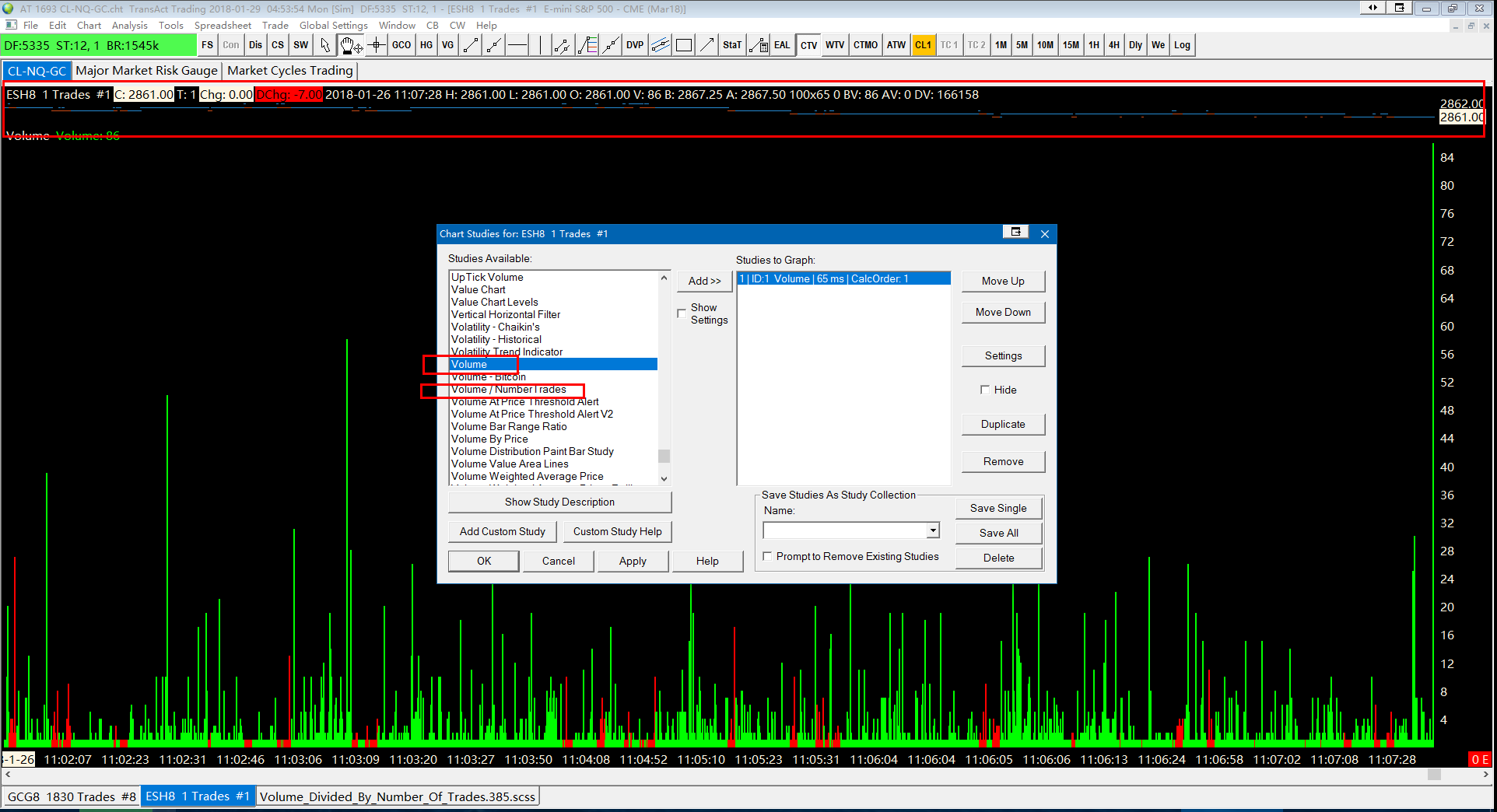
Task: Open the study collection Name dropdown
Action: 932,530
